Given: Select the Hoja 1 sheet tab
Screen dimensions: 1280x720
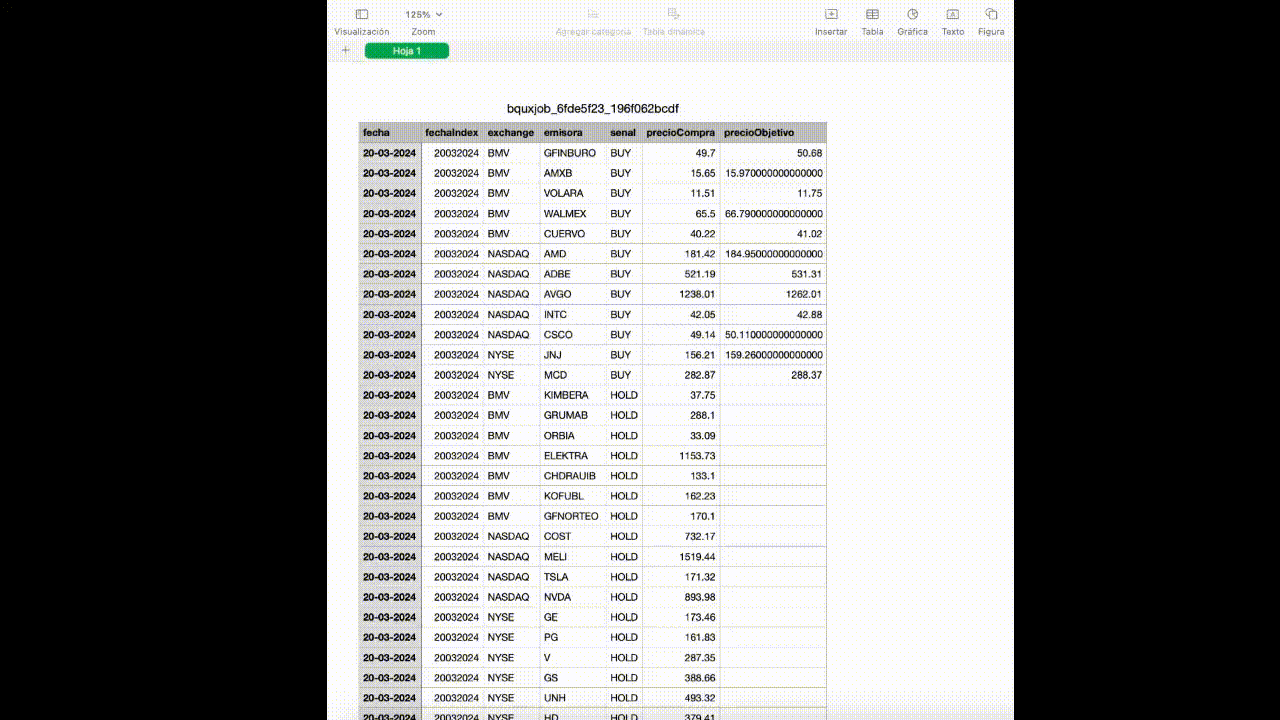Looking at the screenshot, I should (407, 50).
